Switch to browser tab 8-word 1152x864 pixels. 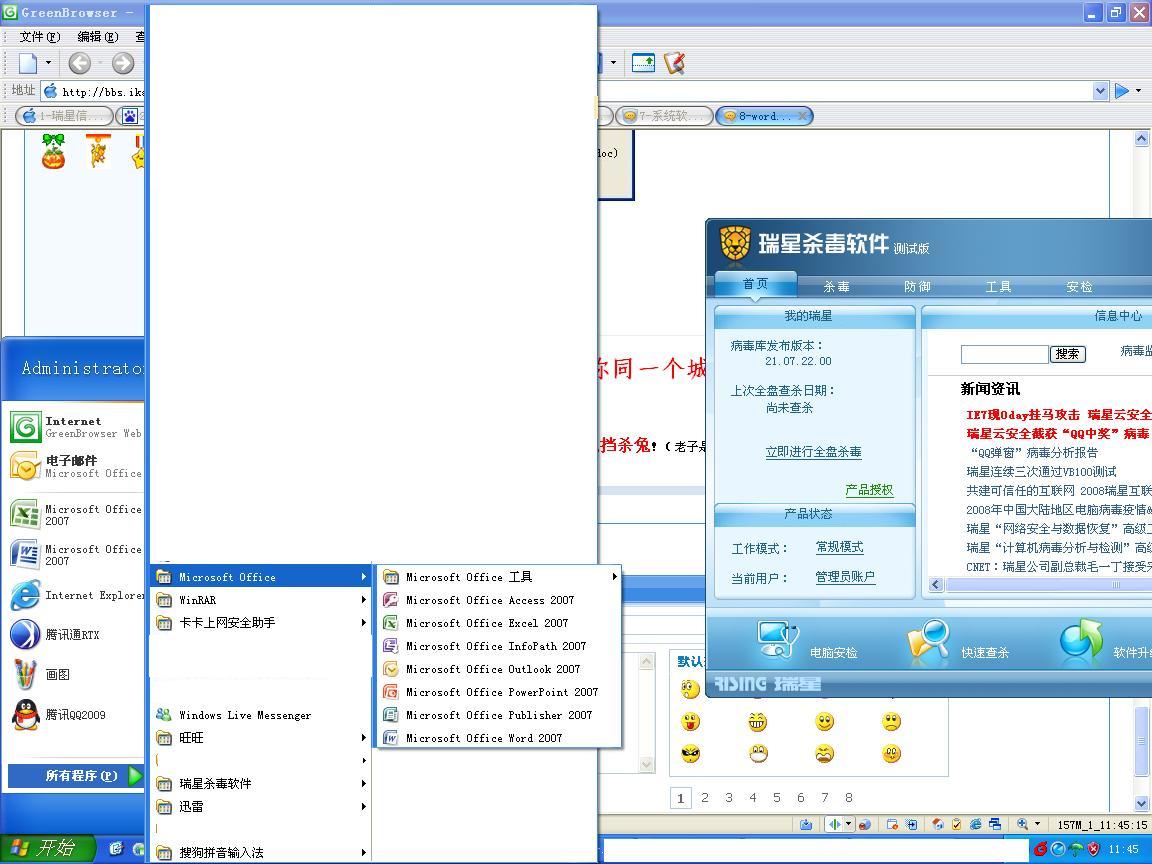764,116
